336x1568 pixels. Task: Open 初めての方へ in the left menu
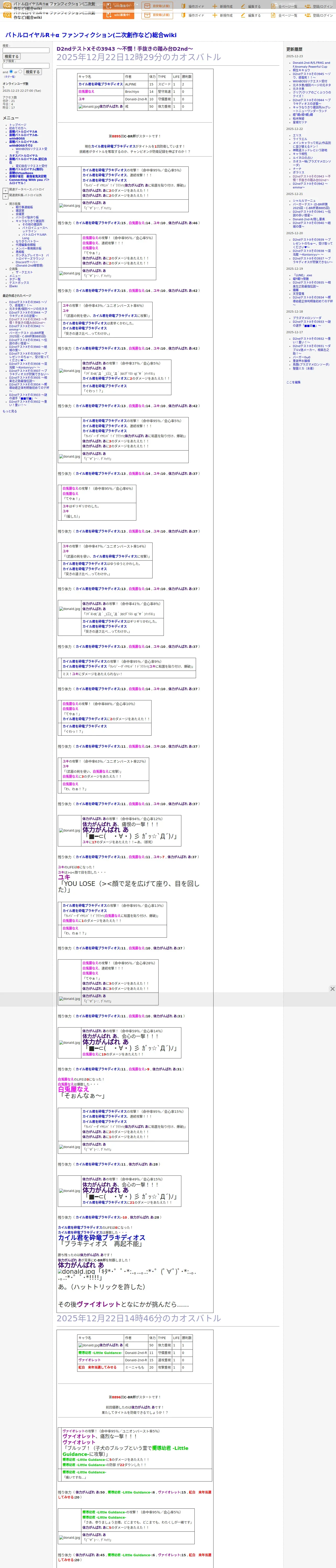[18, 128]
